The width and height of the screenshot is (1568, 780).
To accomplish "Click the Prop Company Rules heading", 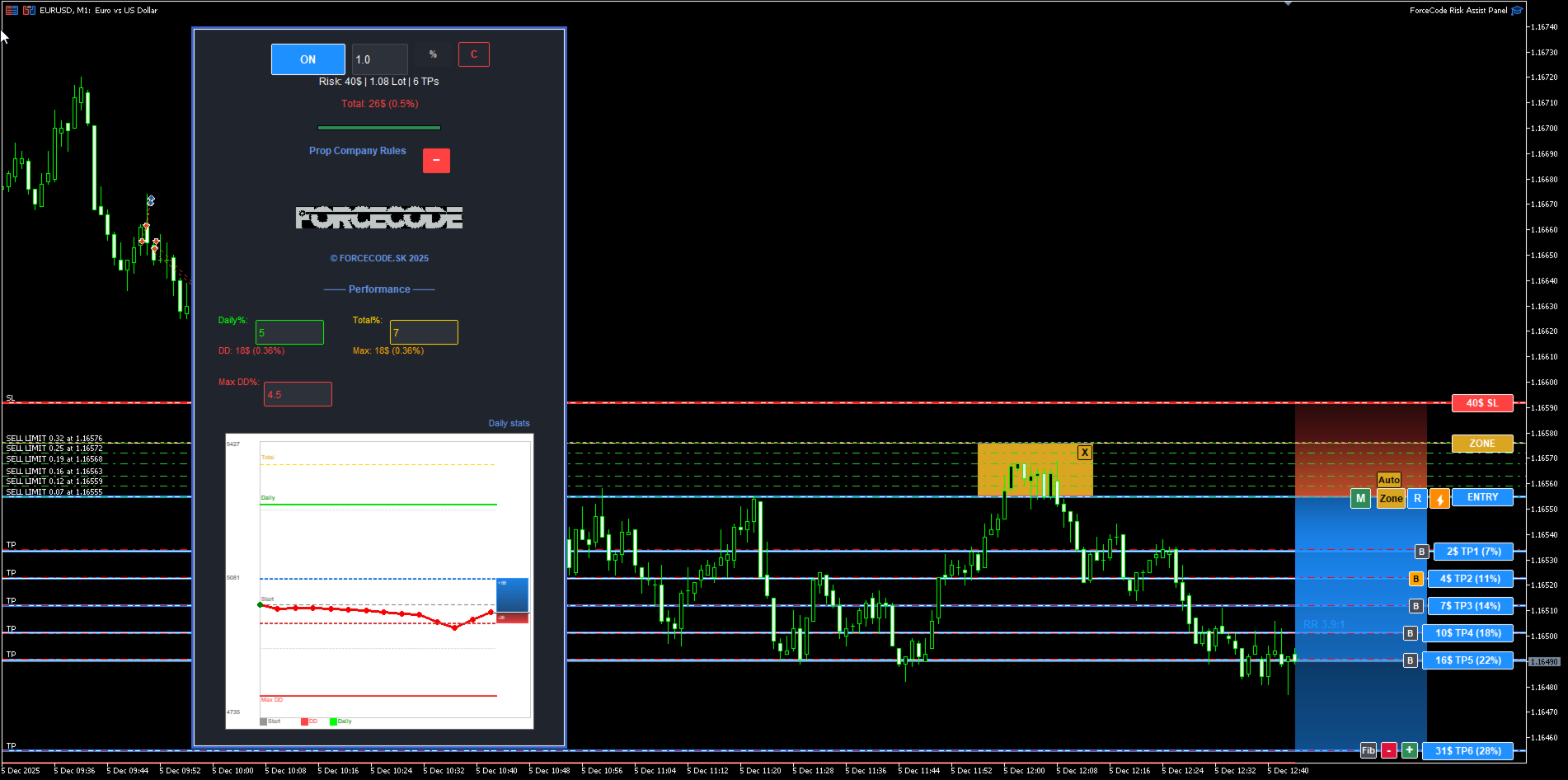I will pyautogui.click(x=358, y=151).
